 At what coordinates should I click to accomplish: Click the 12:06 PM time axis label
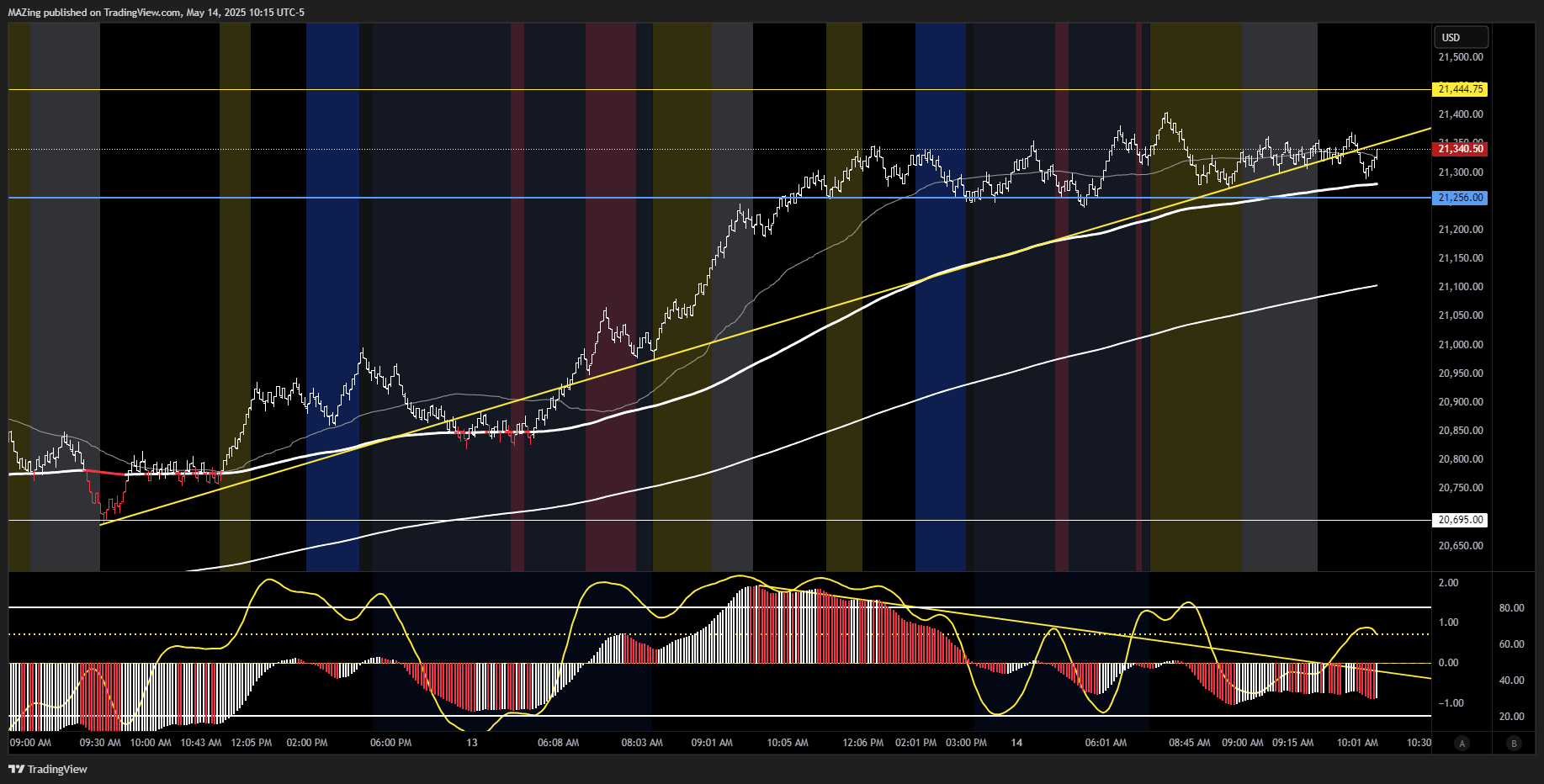[x=863, y=743]
